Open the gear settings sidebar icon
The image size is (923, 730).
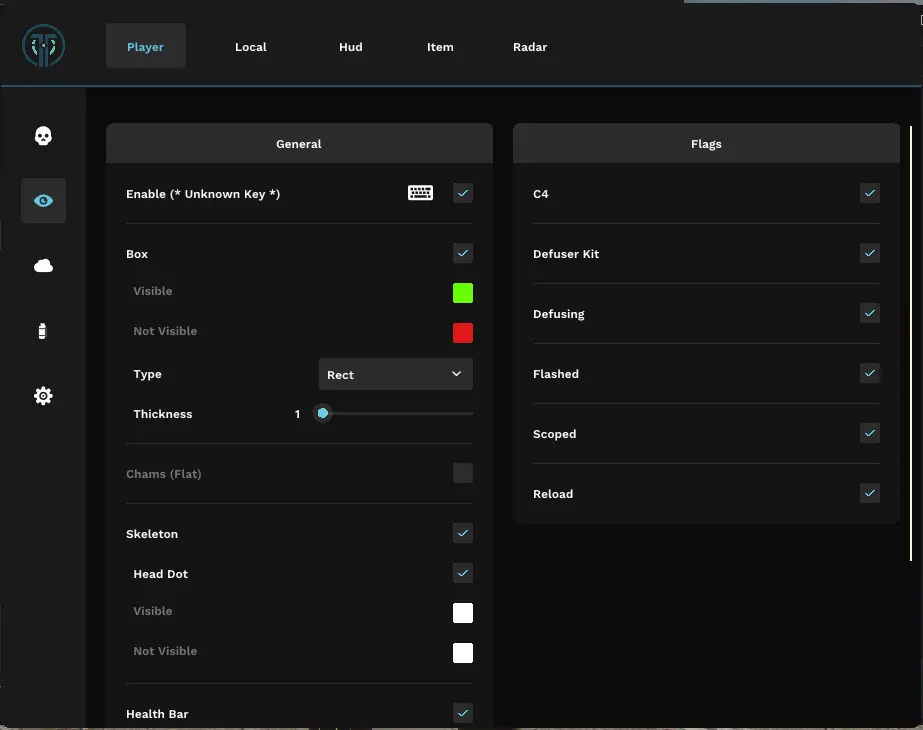[x=43, y=396]
